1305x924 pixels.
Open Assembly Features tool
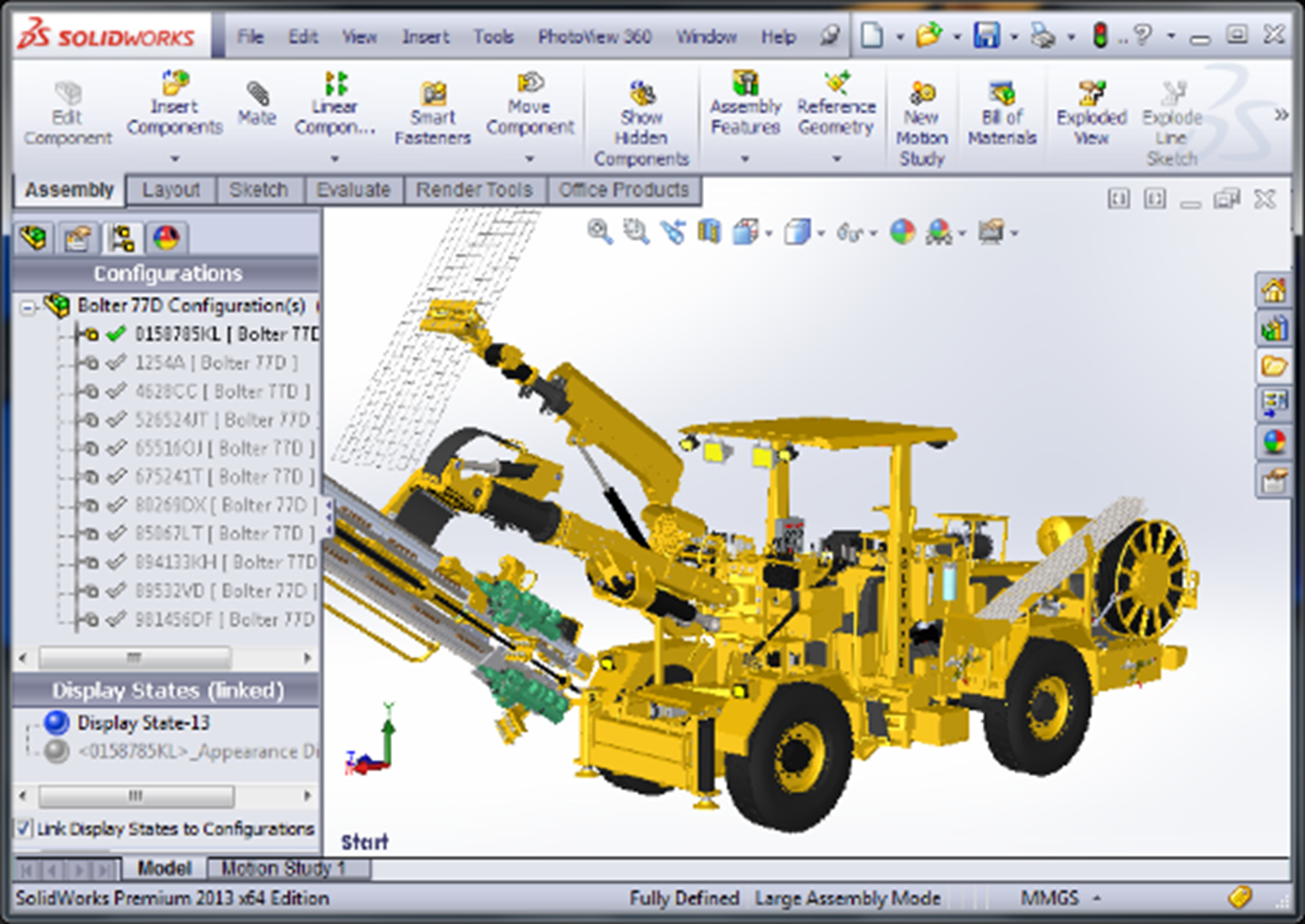point(745,103)
